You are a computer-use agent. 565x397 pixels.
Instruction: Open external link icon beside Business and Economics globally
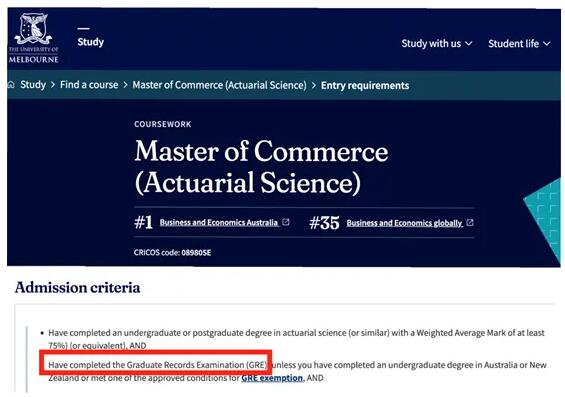click(470, 223)
